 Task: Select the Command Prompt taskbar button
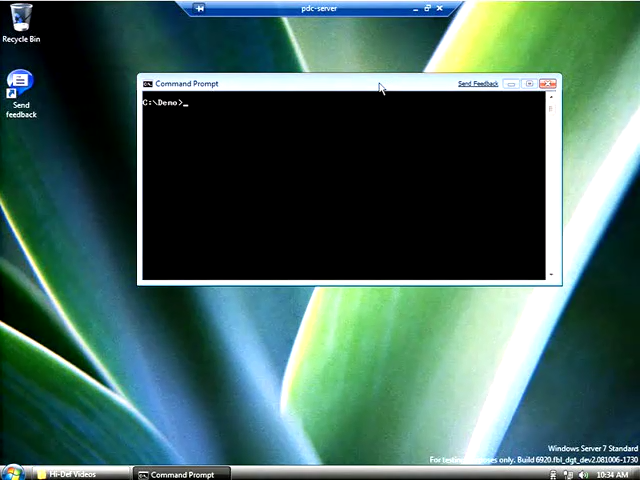182,475
